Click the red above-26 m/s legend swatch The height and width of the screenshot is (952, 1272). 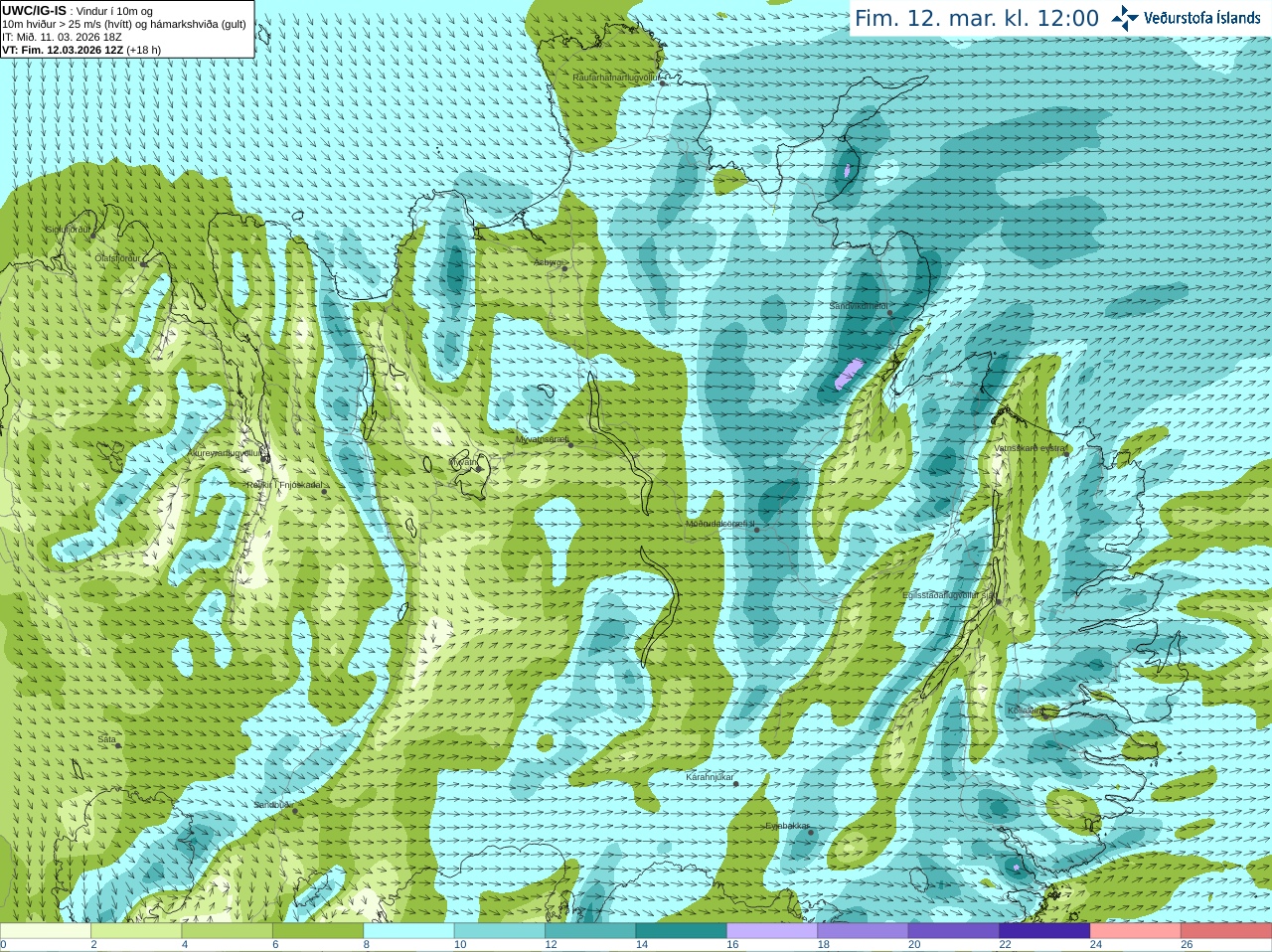point(1226,931)
